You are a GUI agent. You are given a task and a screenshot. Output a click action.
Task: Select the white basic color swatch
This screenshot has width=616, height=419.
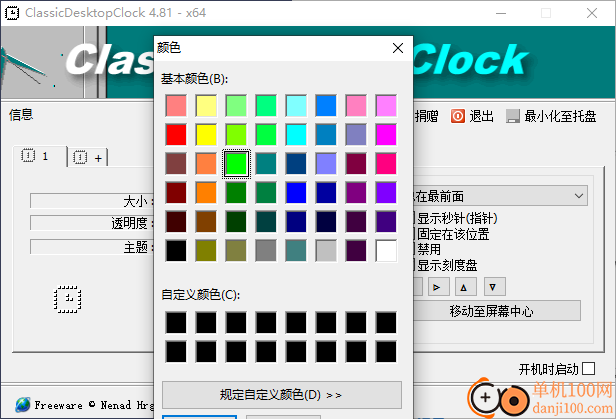coord(386,251)
